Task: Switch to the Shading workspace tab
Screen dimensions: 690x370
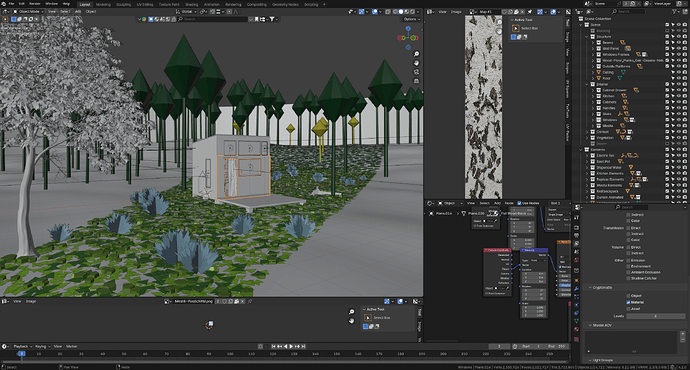Action: [191, 4]
